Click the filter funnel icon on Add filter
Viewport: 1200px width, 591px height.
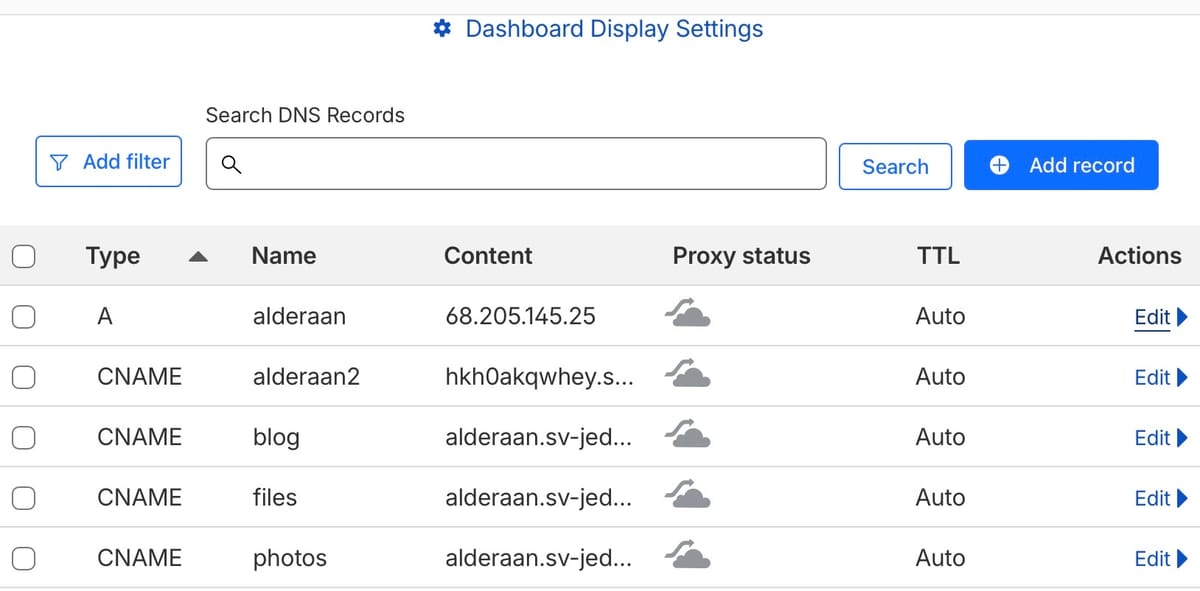tap(60, 161)
